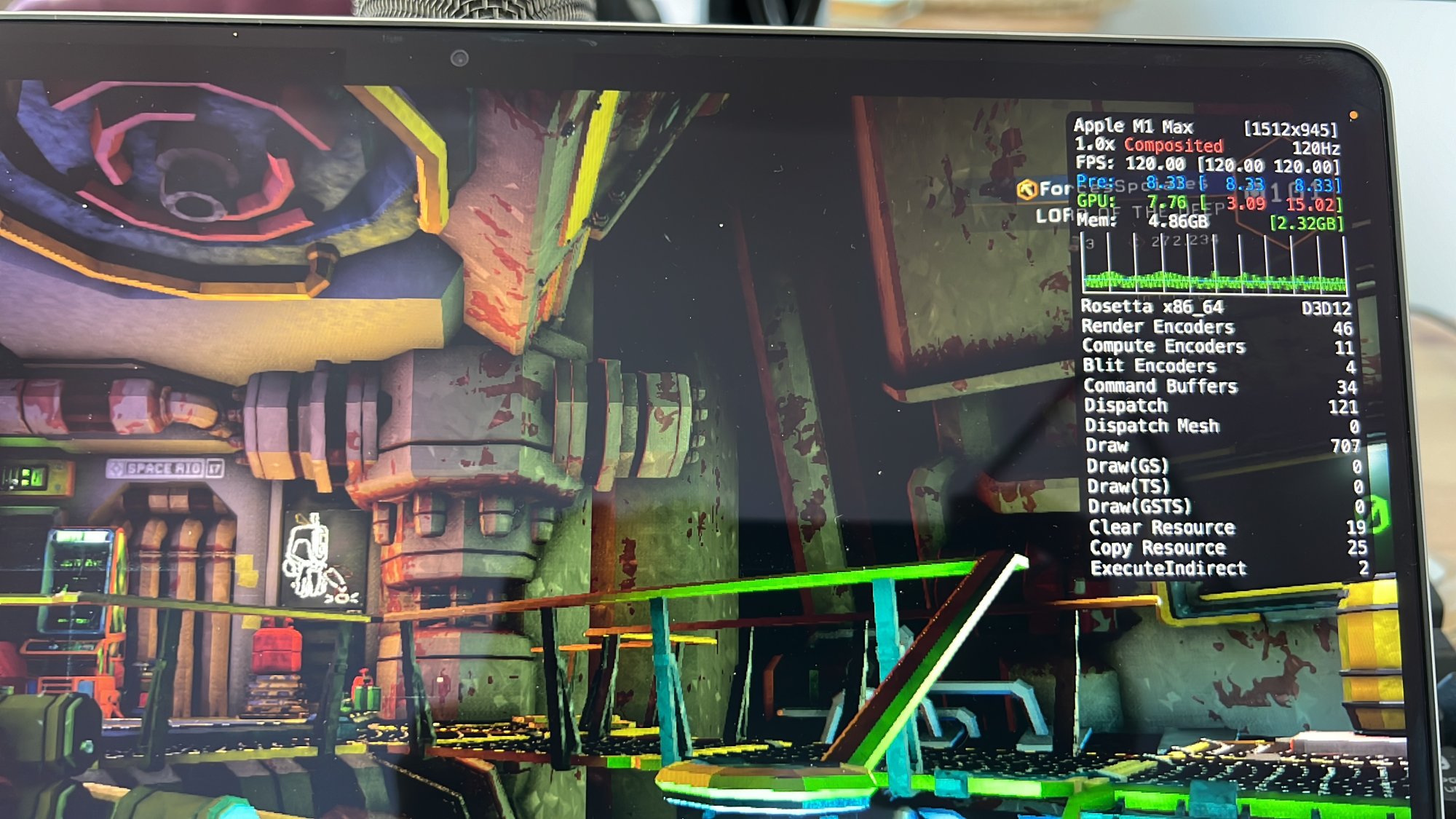Screen dimensions: 1456x819
Task: Click the 'Draw(GSTS)' row label
Action: [x=1139, y=507]
